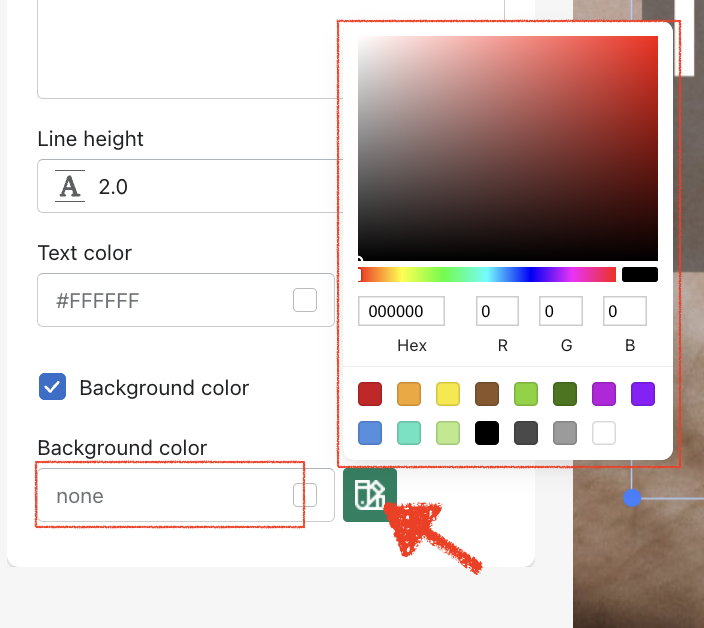Click the rainbow hue slider bar

[487, 274]
